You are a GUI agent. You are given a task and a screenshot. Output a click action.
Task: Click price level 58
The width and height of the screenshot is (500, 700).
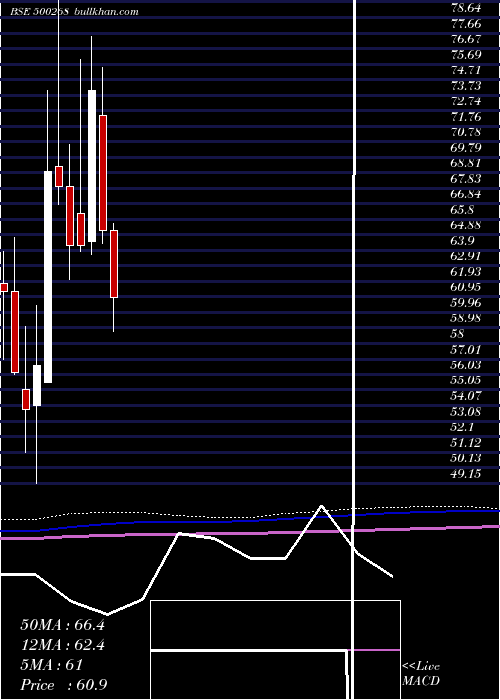[458, 334]
